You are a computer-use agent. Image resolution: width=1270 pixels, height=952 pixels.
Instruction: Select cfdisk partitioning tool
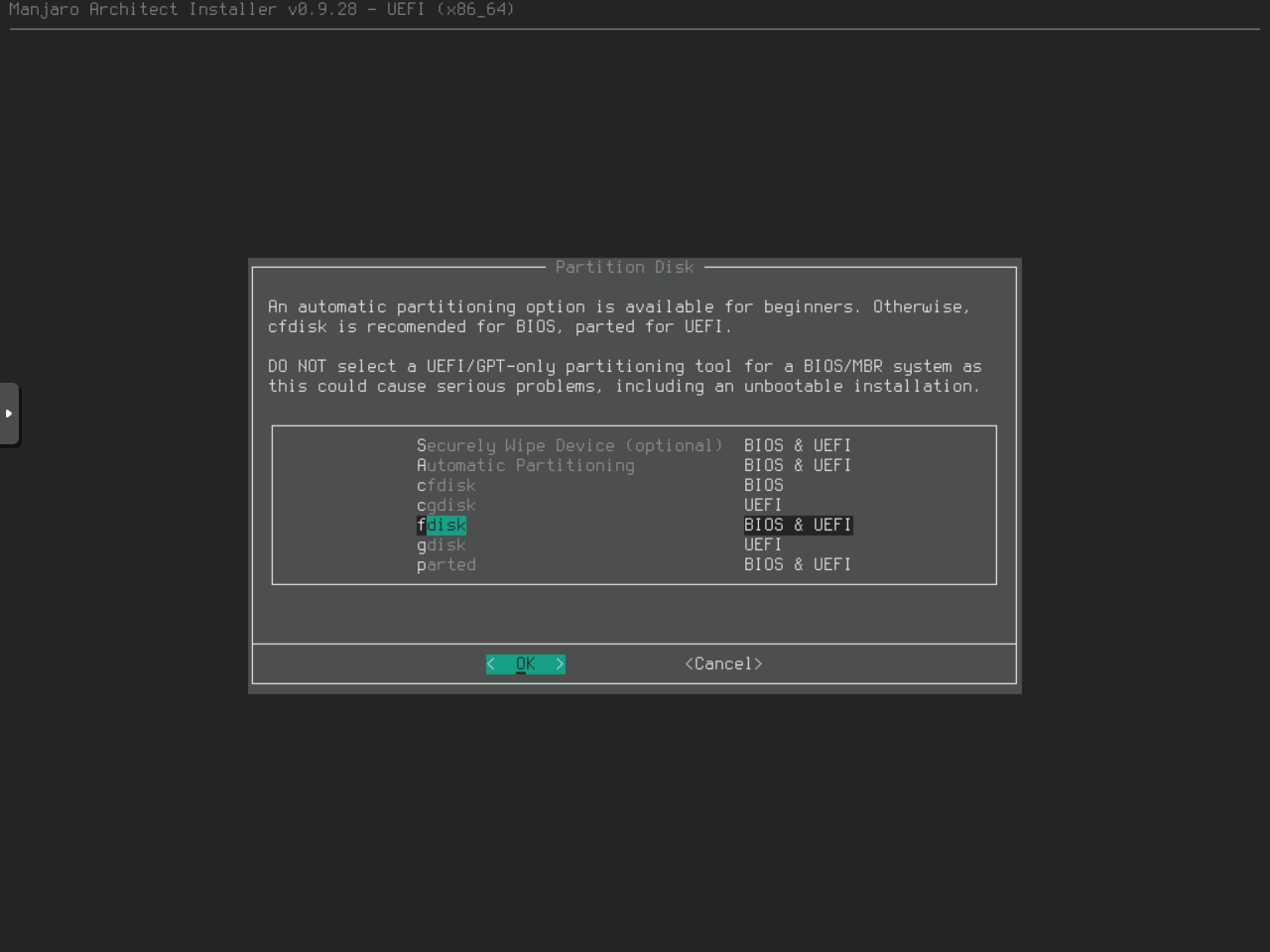(x=445, y=485)
